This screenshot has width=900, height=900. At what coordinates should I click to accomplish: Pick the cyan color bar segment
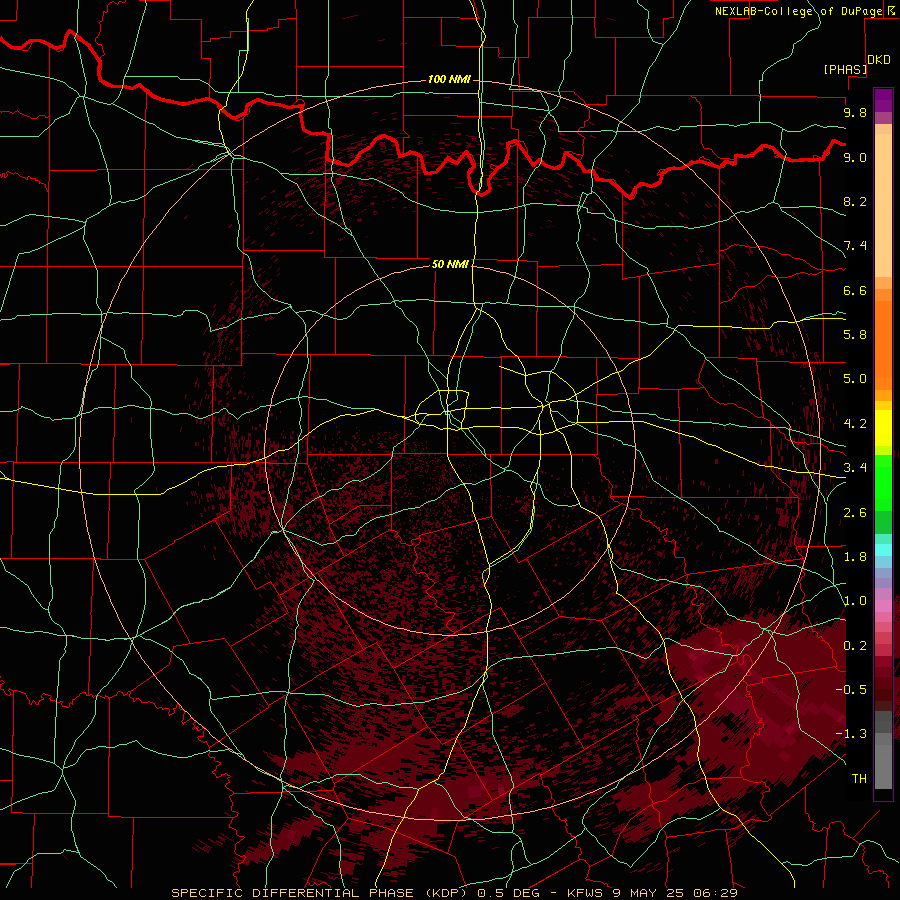pyautogui.click(x=883, y=550)
